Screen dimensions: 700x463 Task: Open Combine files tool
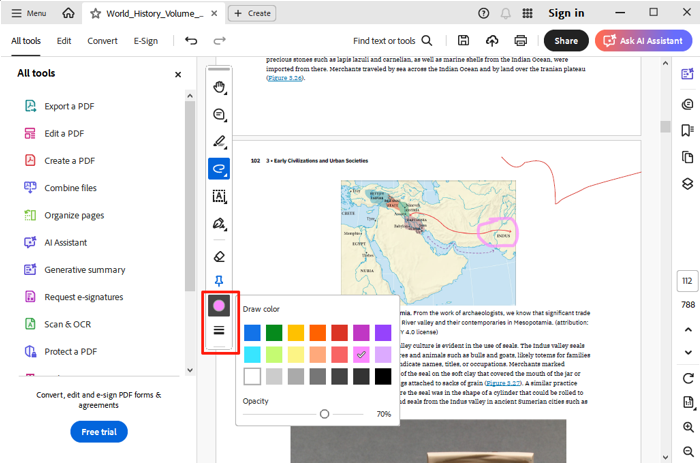pyautogui.click(x=60, y=188)
